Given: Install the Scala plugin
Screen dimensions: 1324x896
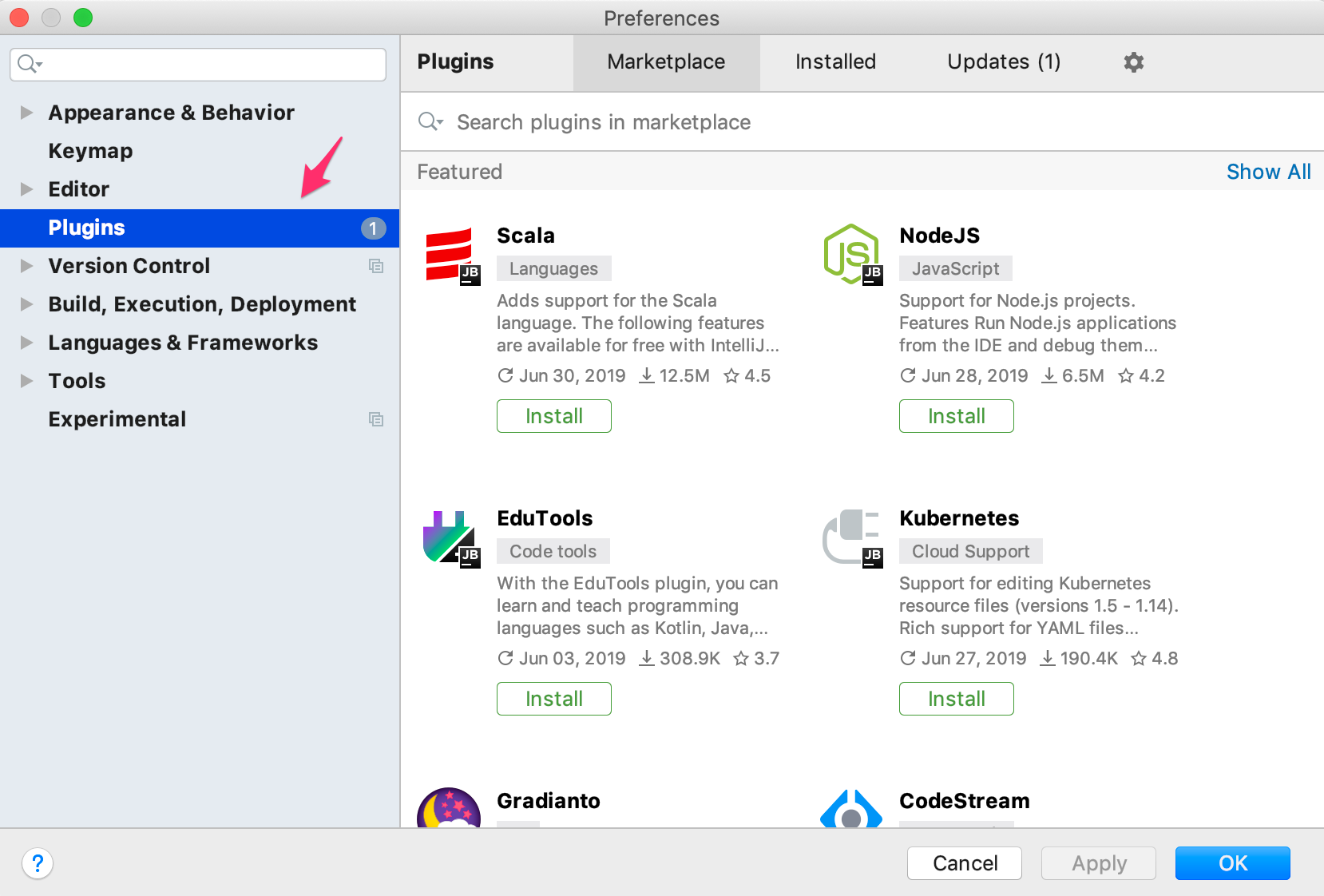Looking at the screenshot, I should coord(554,416).
